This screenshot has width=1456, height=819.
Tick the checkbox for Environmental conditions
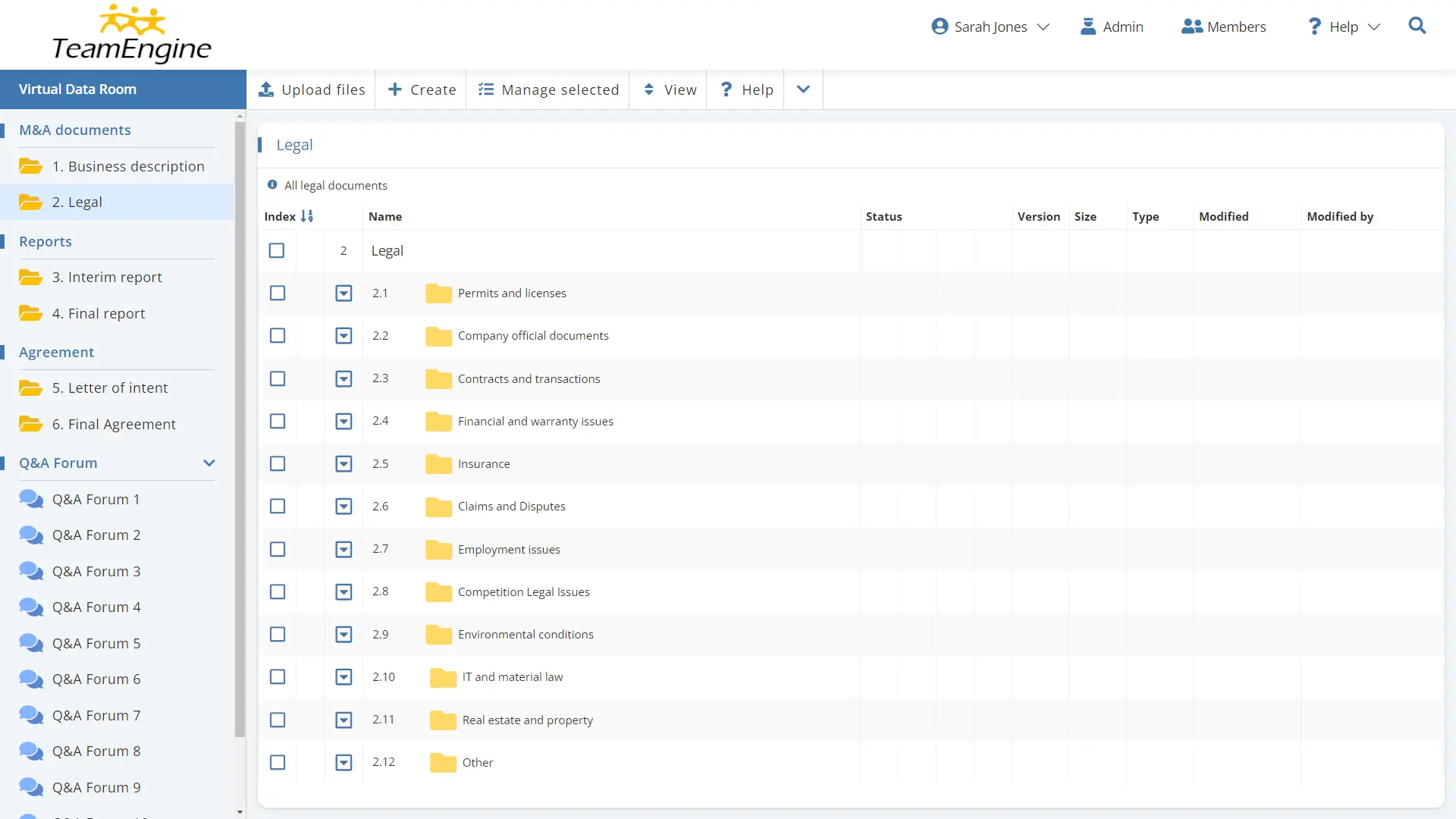pyautogui.click(x=278, y=634)
